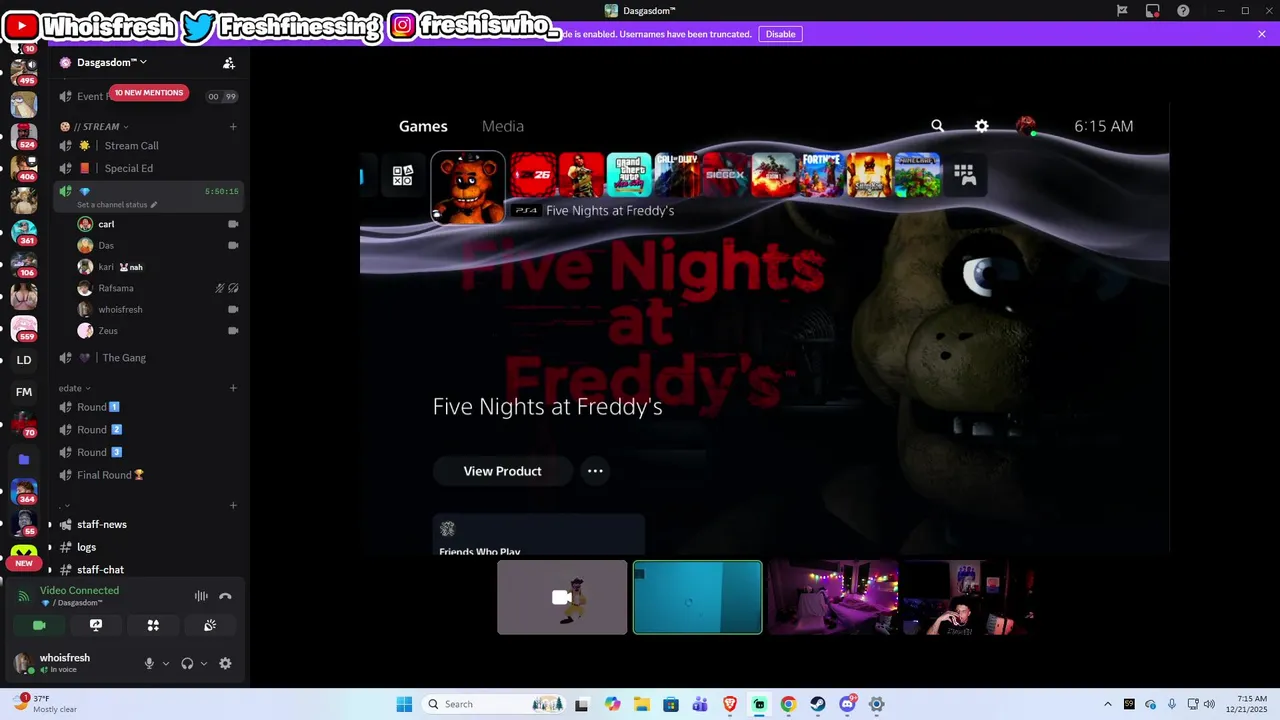Open the microphone input options arrow
Screen dimensions: 1280x720
point(166,663)
